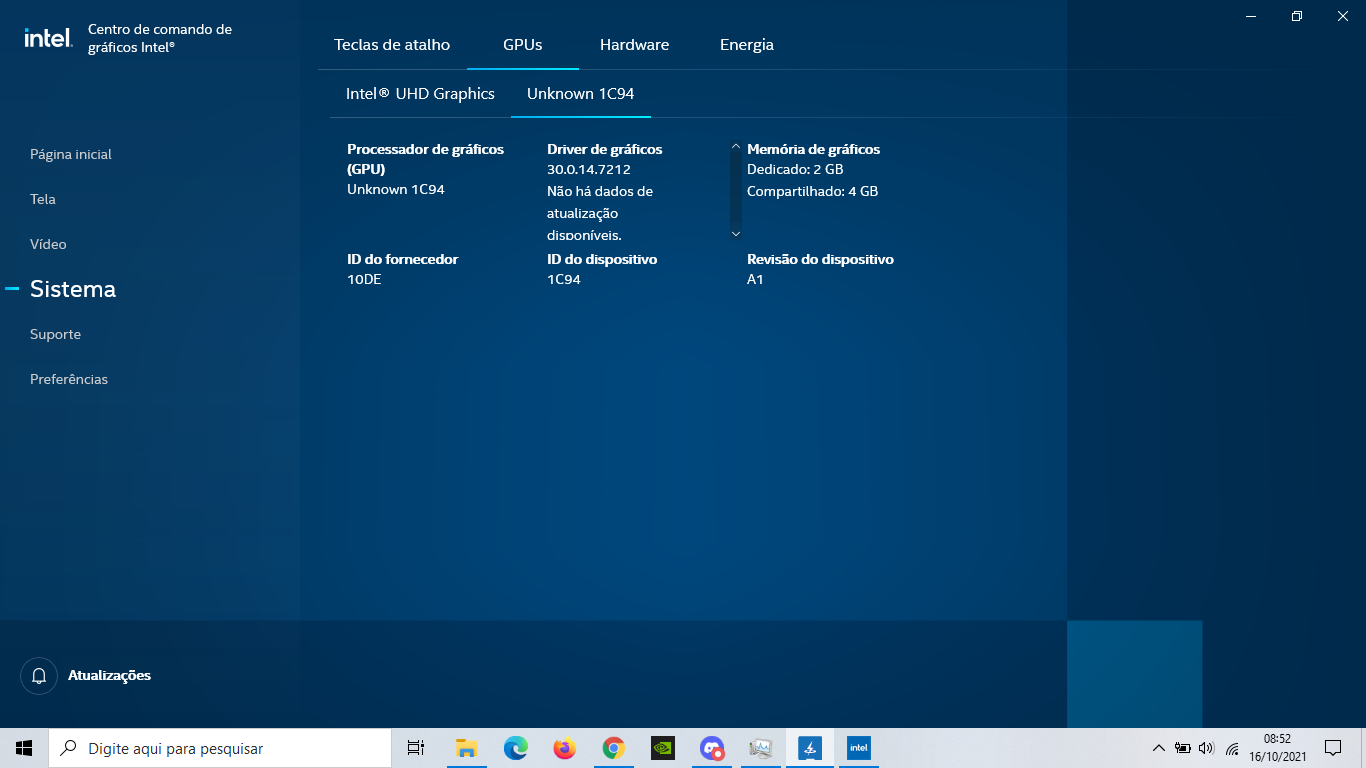The width and height of the screenshot is (1366, 768).
Task: Click the taskbar search box
Action: pyautogui.click(x=220, y=748)
